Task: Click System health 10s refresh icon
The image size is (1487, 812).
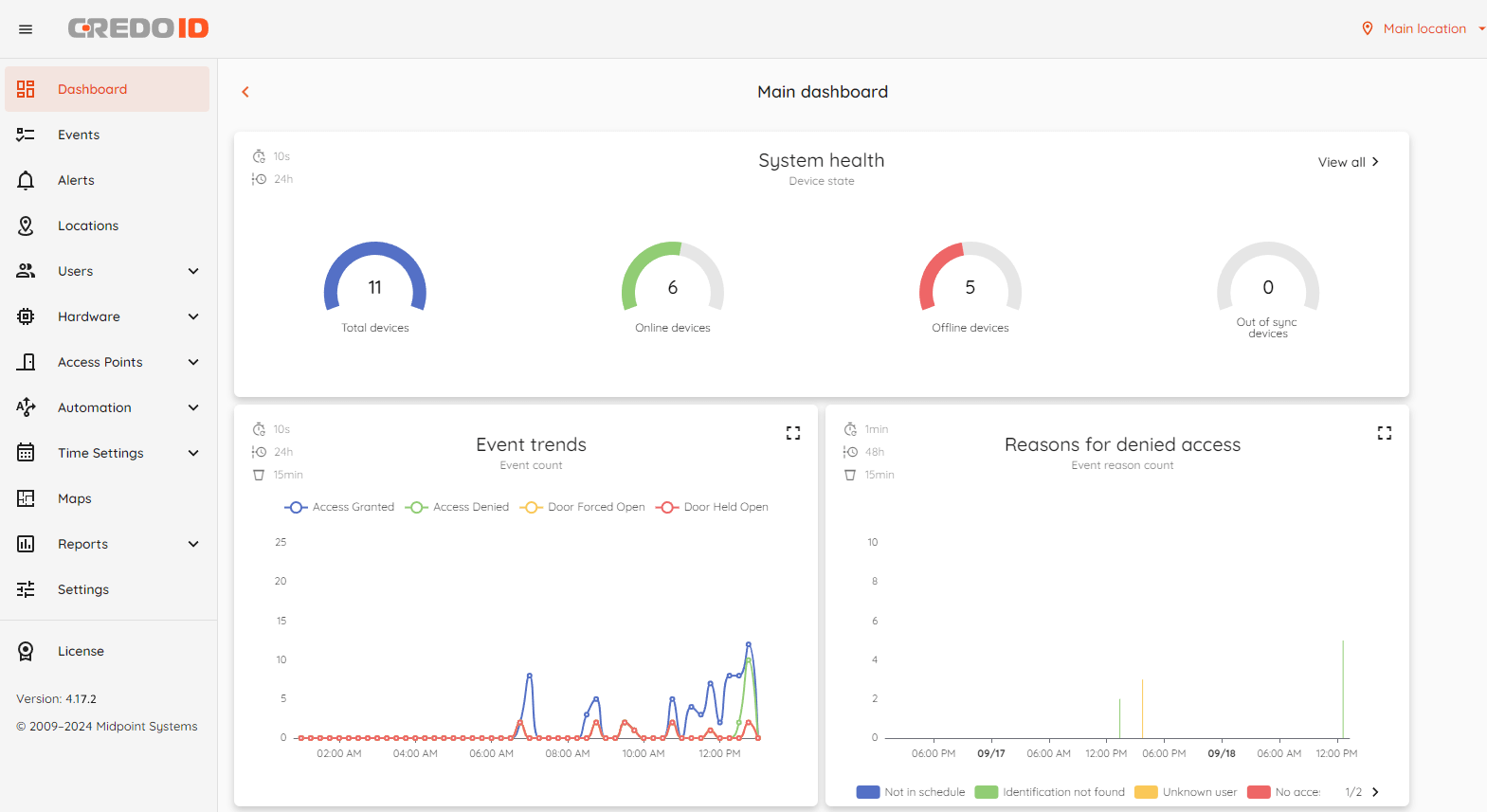Action: click(259, 156)
